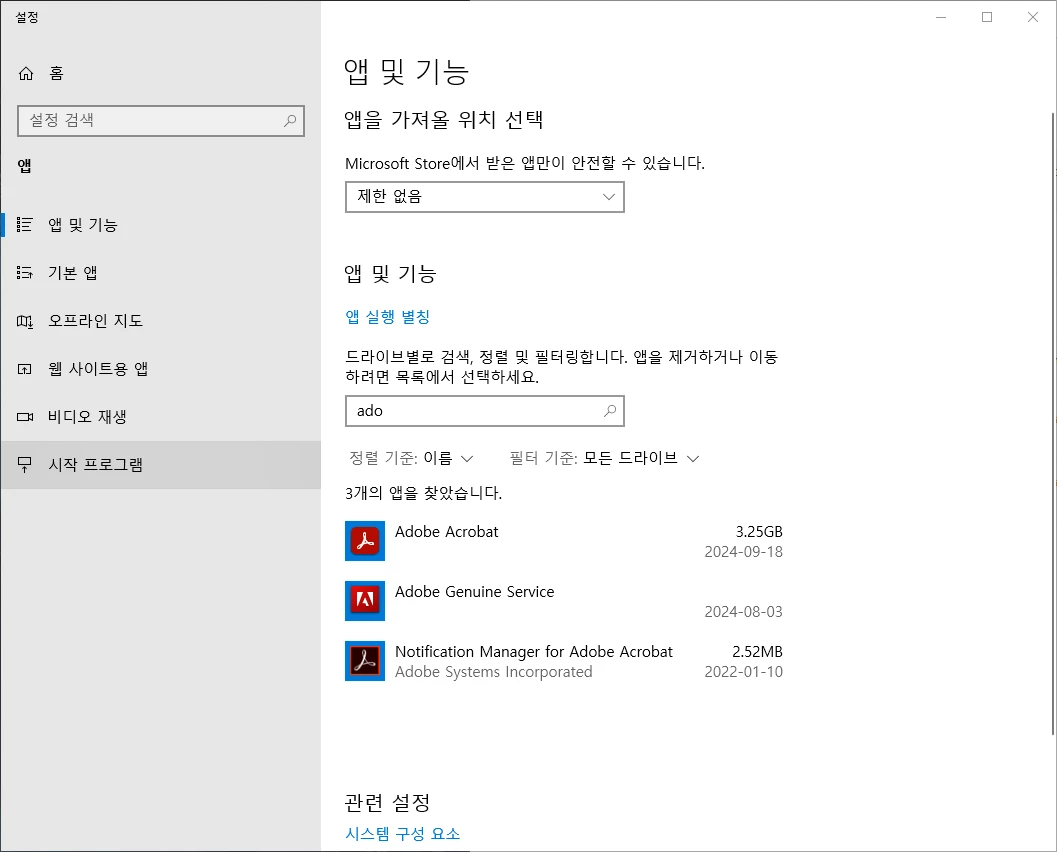Screen dimensions: 1057x852
Task: Click the 웹 사이트용 앱 icon
Action: point(25,369)
